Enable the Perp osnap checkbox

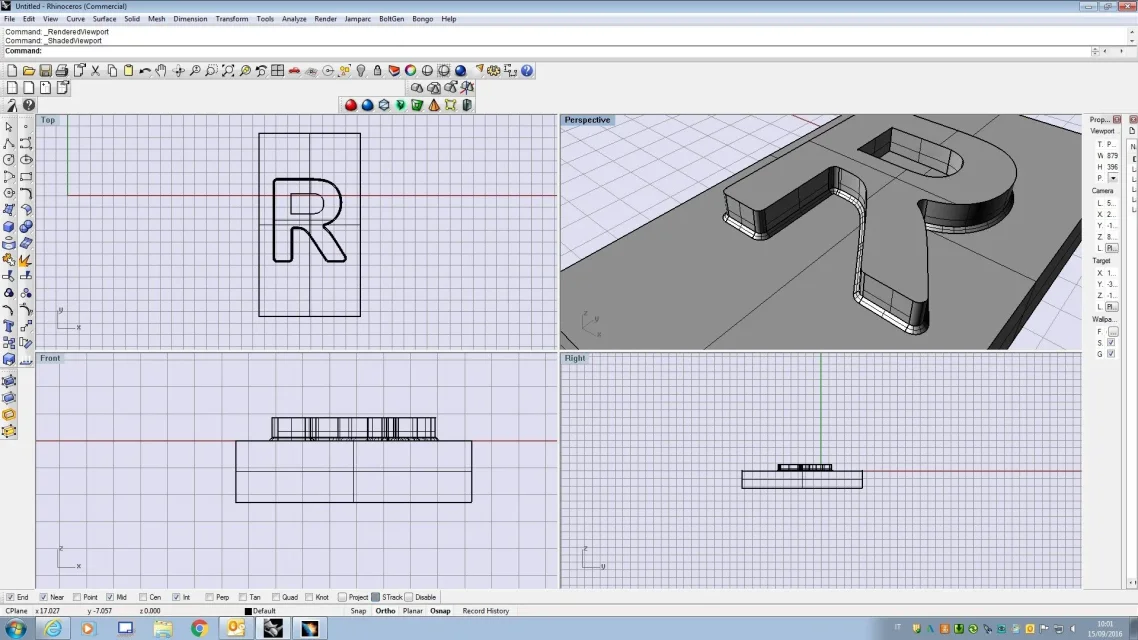[x=209, y=597]
